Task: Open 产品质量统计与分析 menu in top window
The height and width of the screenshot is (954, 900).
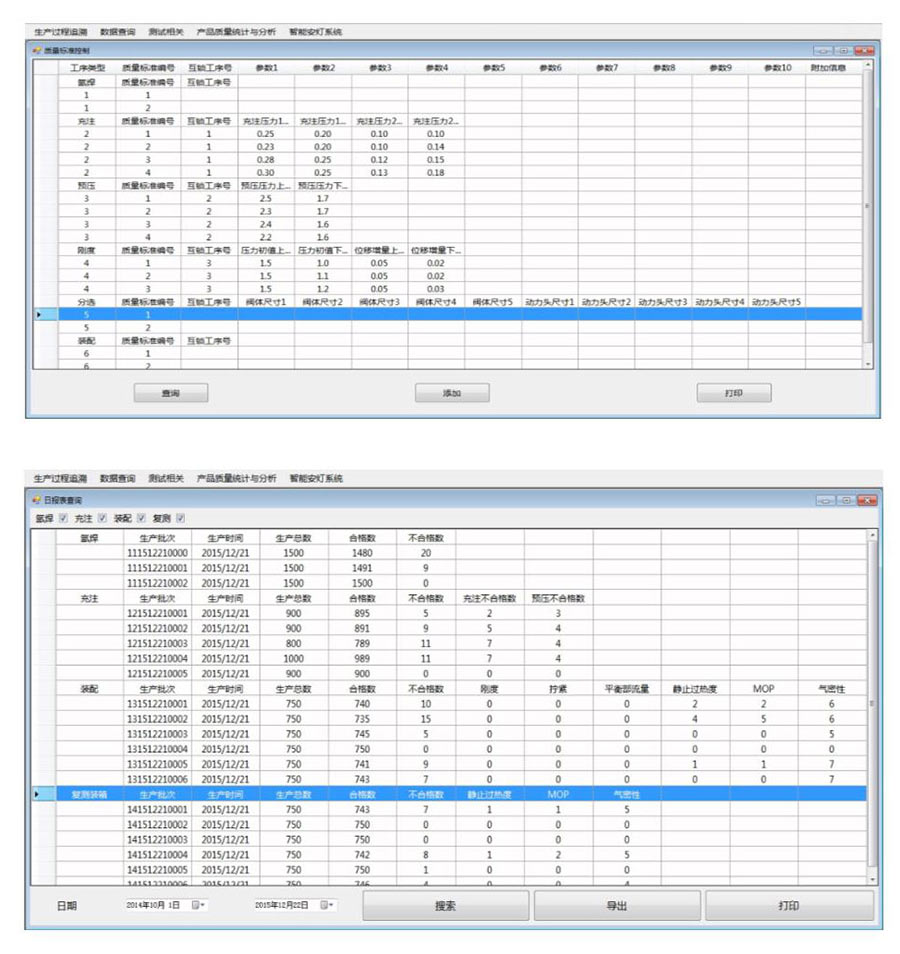Action: click(237, 32)
